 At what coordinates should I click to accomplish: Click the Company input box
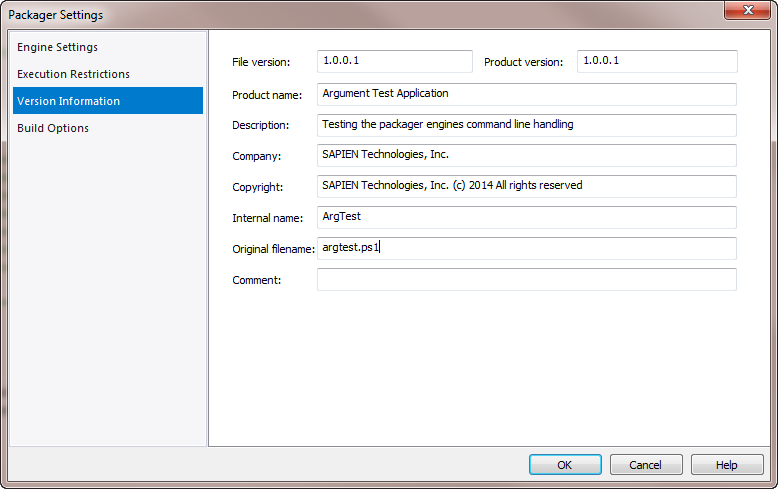[x=526, y=155]
